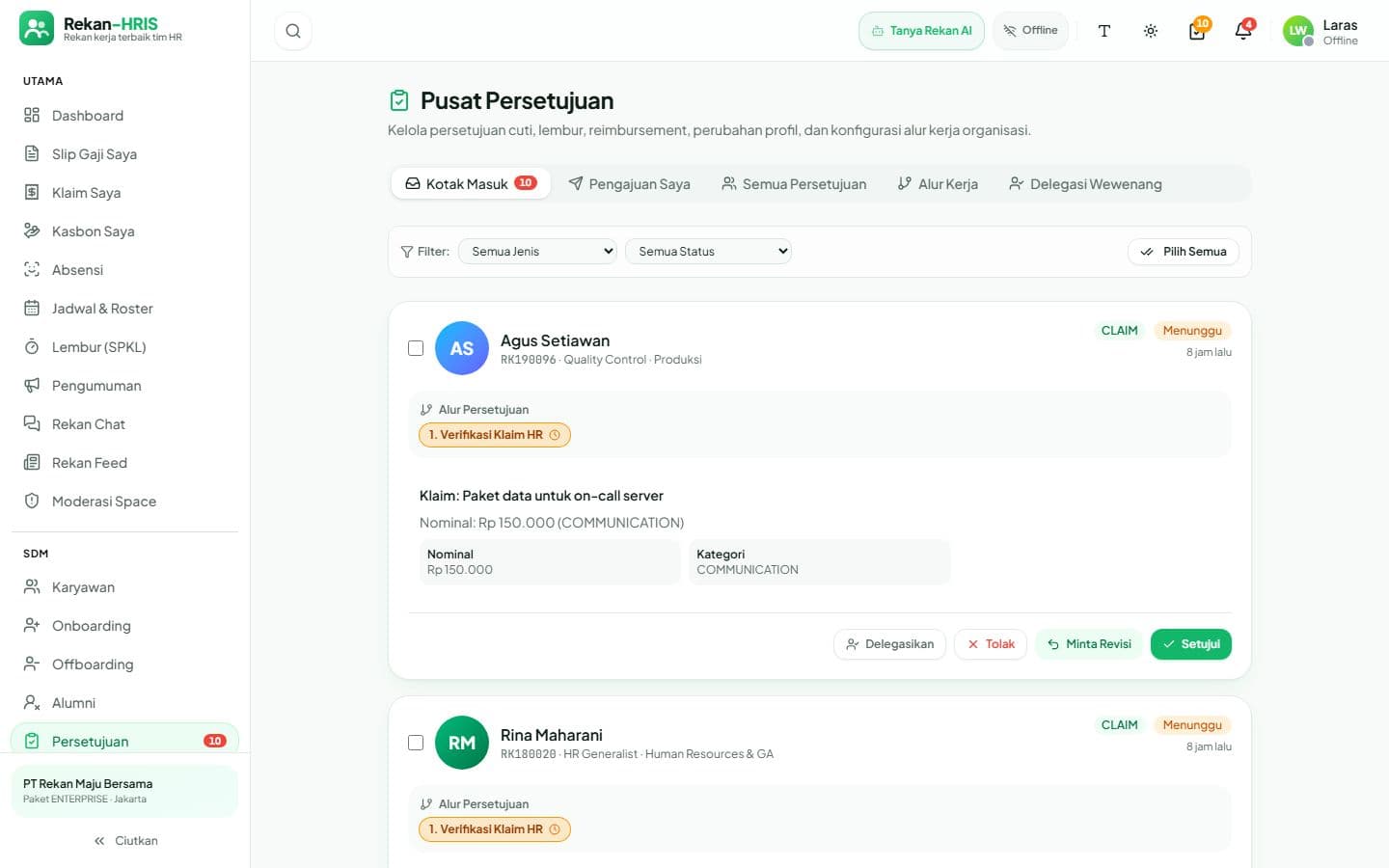Open the notifications bell icon
Screen dimensions: 1389x868
coord(1243,31)
